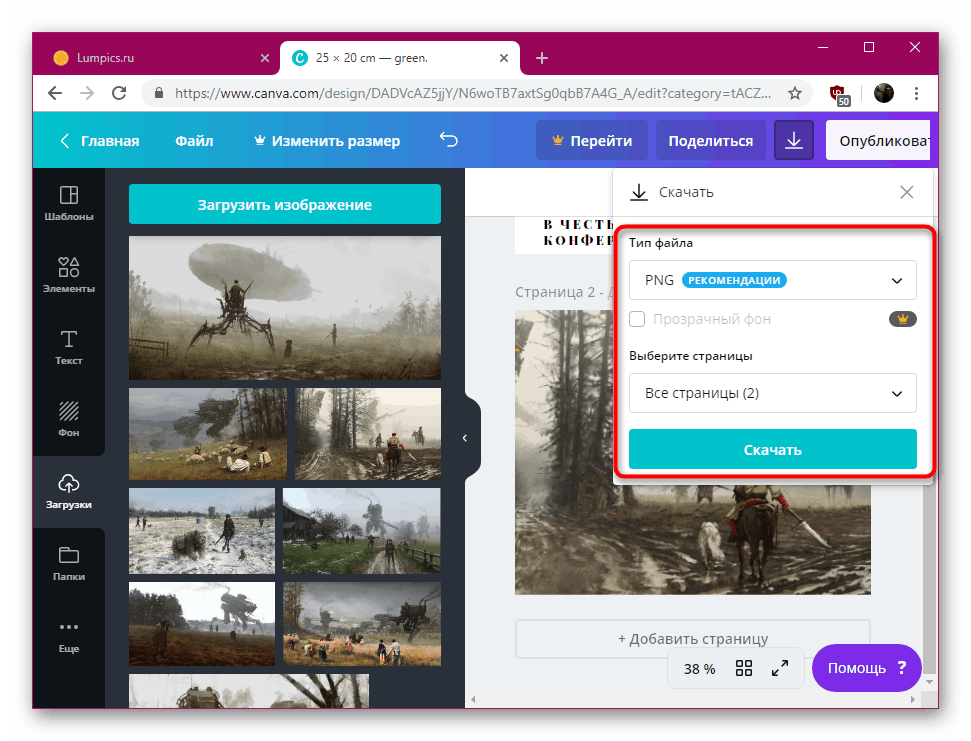The image size is (971, 741).
Task: Click the browser address bar URL
Action: (472, 93)
